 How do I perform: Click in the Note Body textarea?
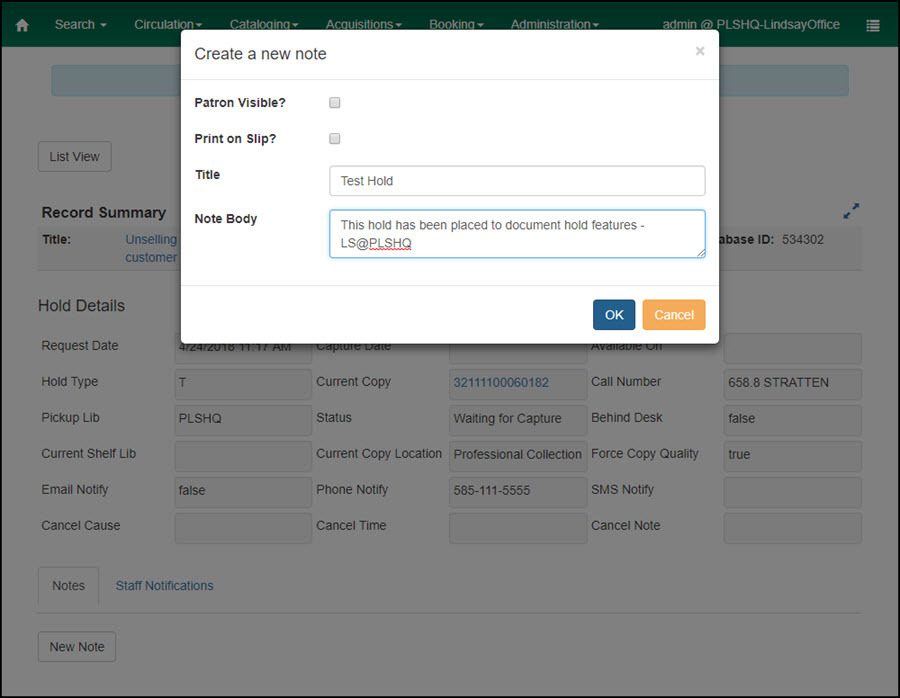[x=517, y=234]
